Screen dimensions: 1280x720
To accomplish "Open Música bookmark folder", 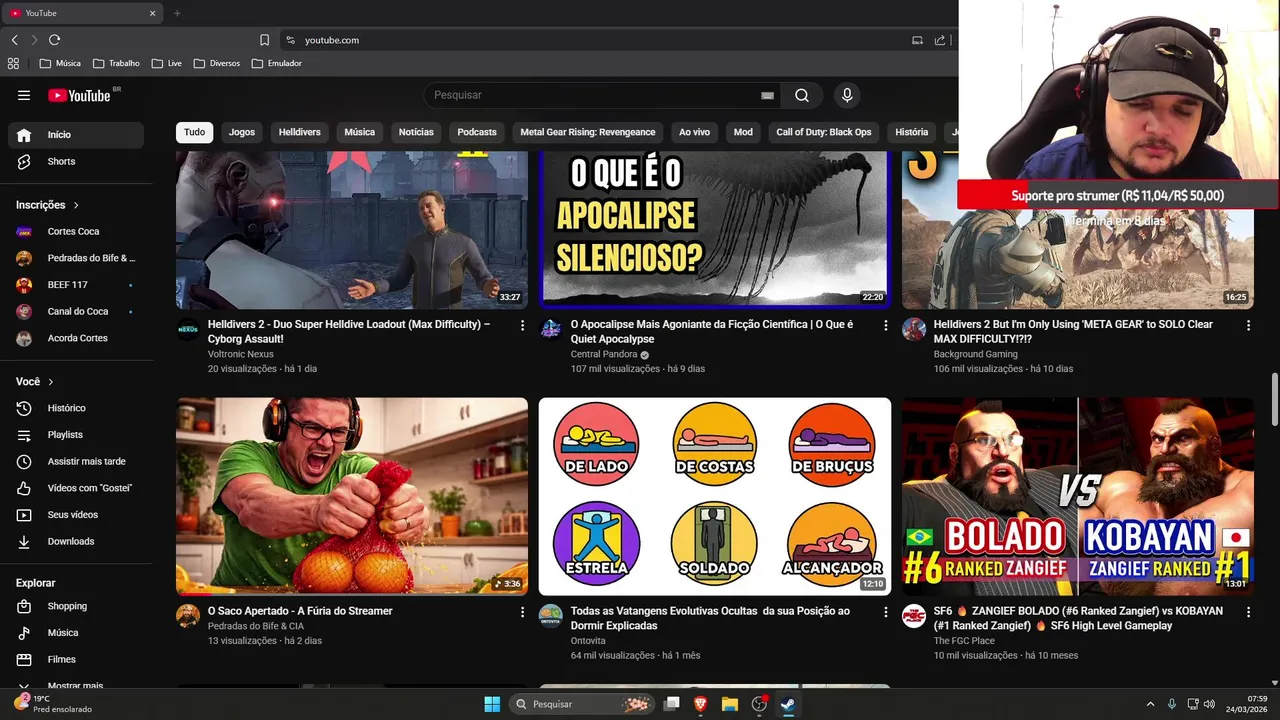I will (x=60, y=63).
